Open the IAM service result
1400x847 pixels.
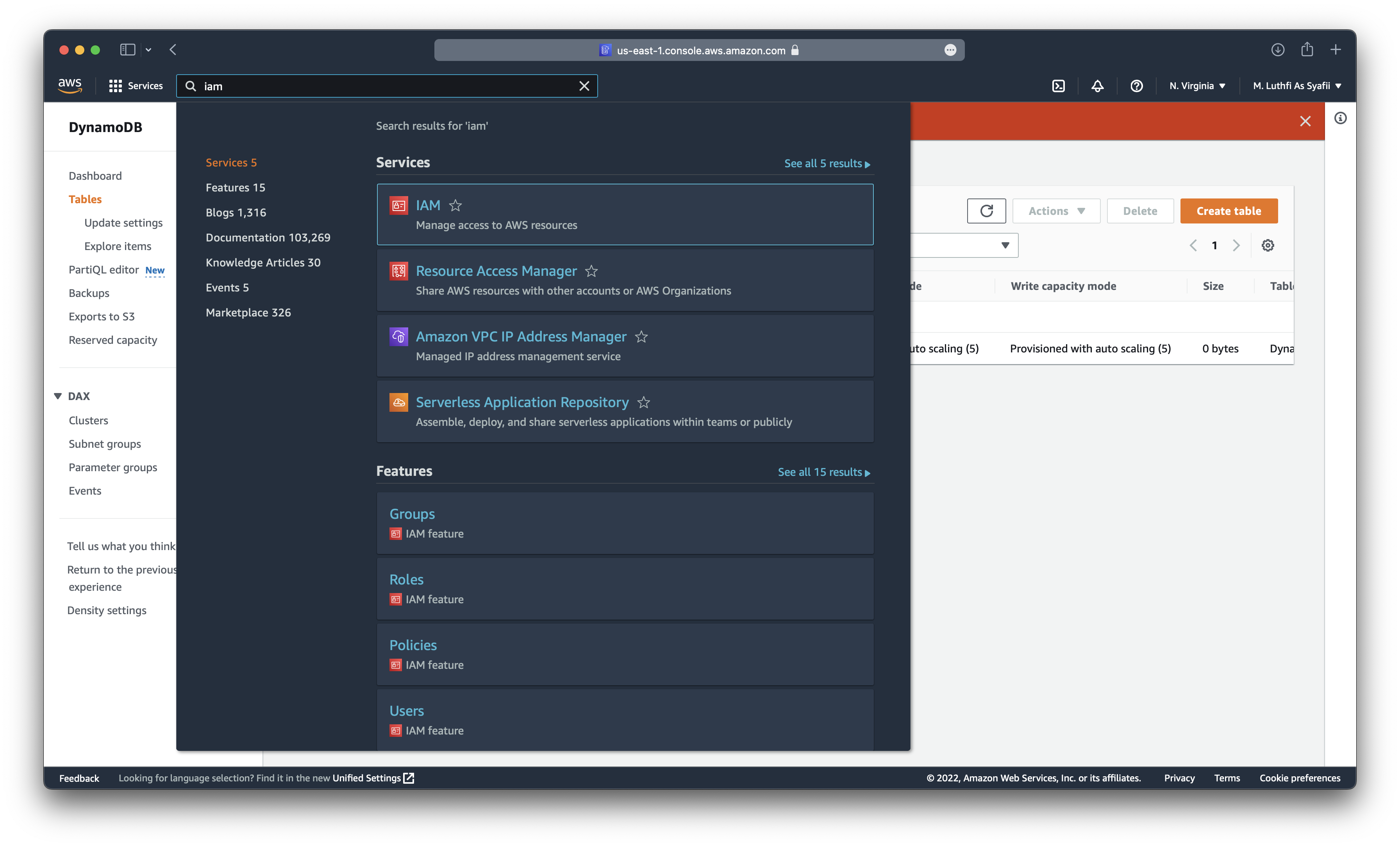coord(625,214)
